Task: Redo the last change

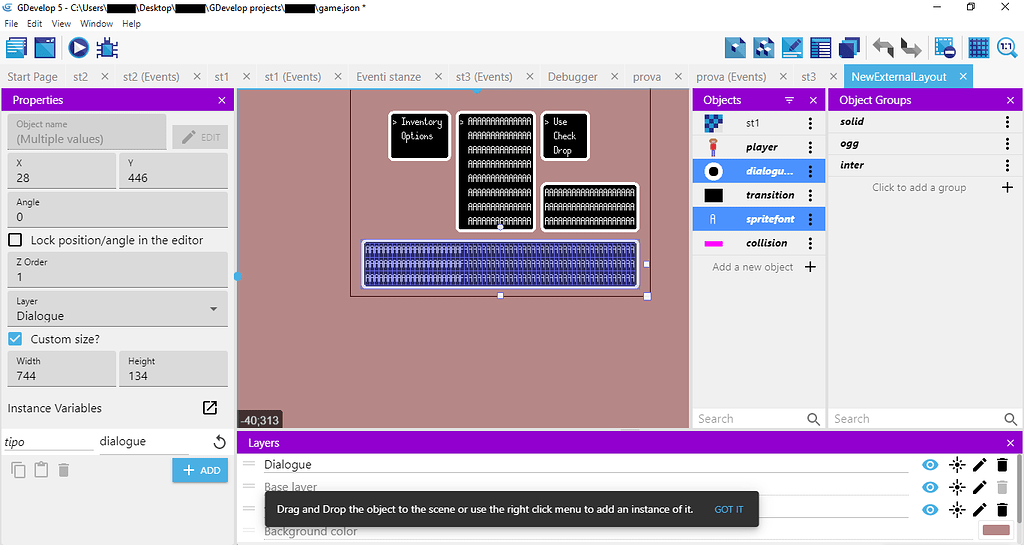Action: 911,48
